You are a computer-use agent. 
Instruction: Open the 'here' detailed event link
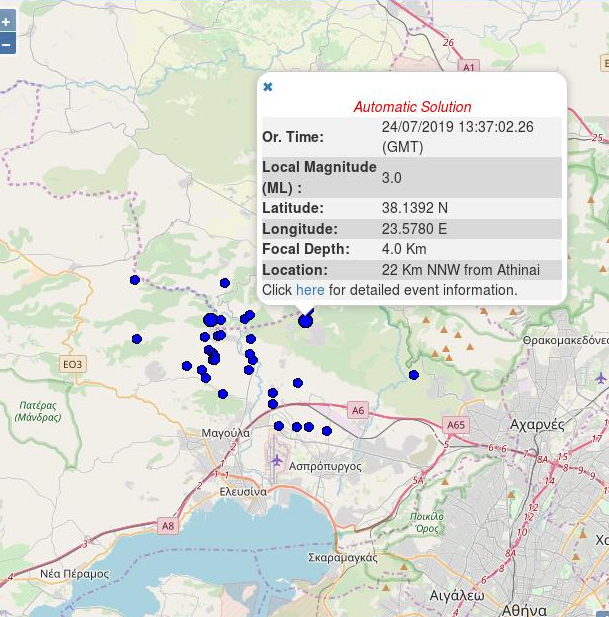coord(310,290)
